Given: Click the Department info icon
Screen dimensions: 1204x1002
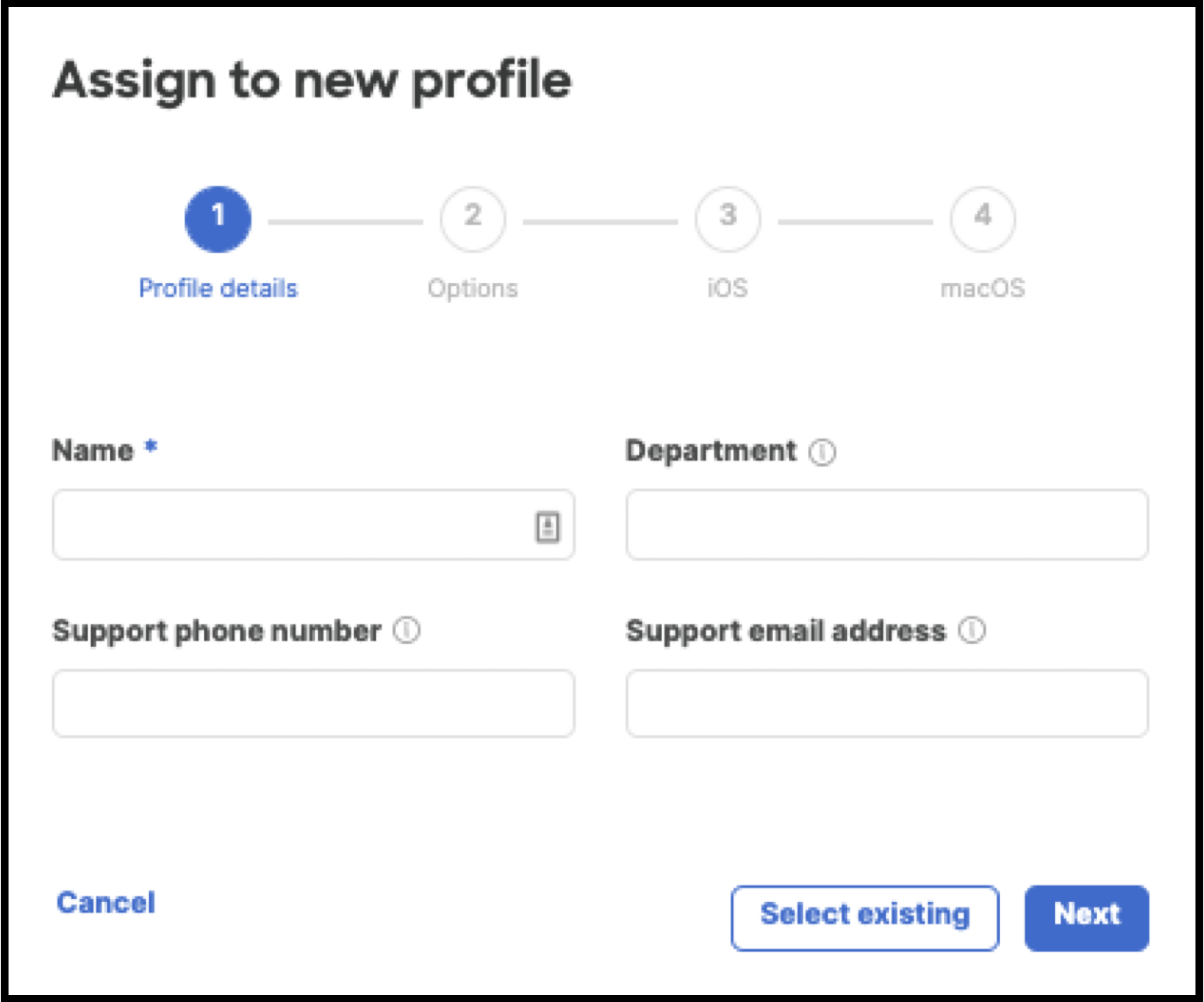Looking at the screenshot, I should point(822,451).
